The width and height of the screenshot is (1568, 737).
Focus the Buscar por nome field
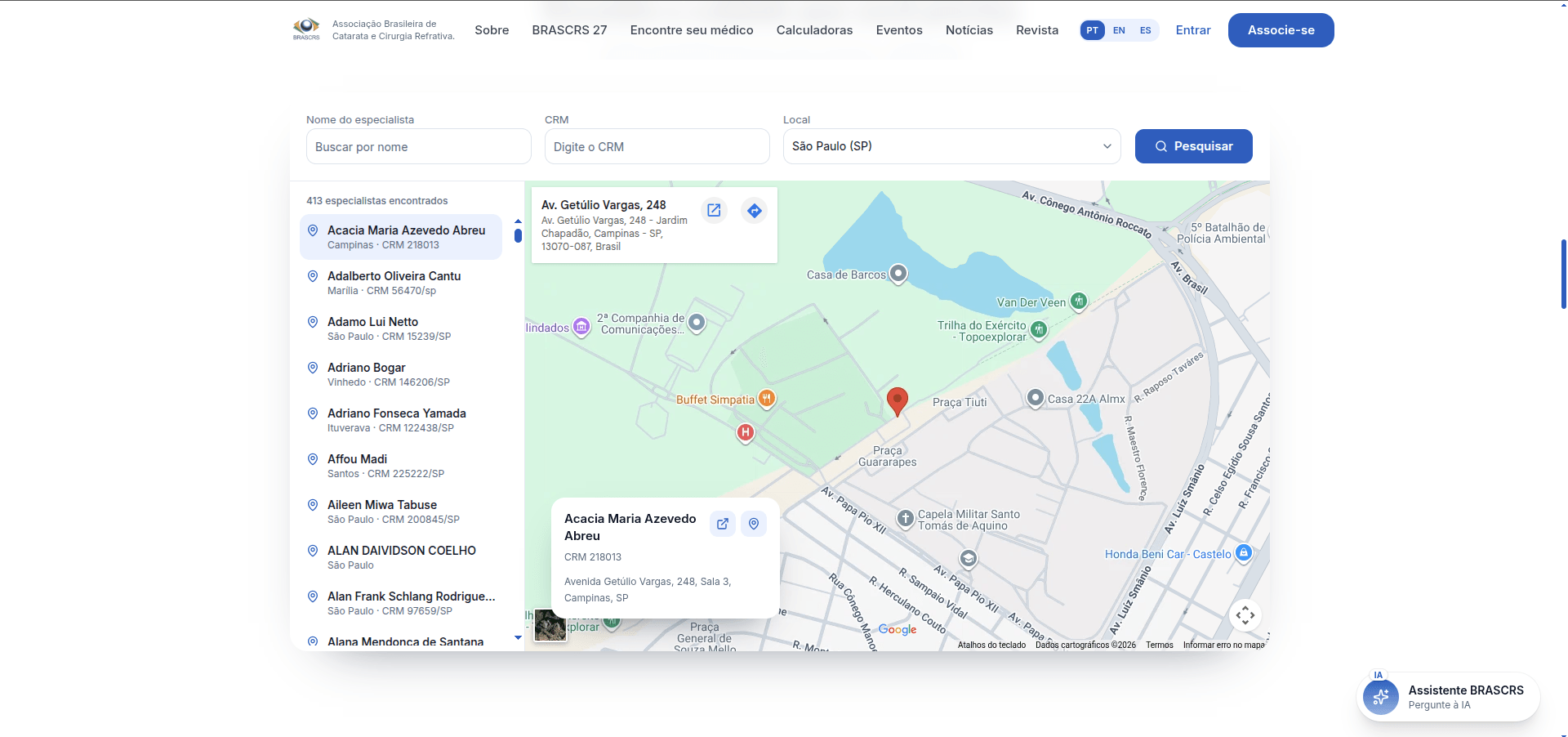tap(419, 147)
